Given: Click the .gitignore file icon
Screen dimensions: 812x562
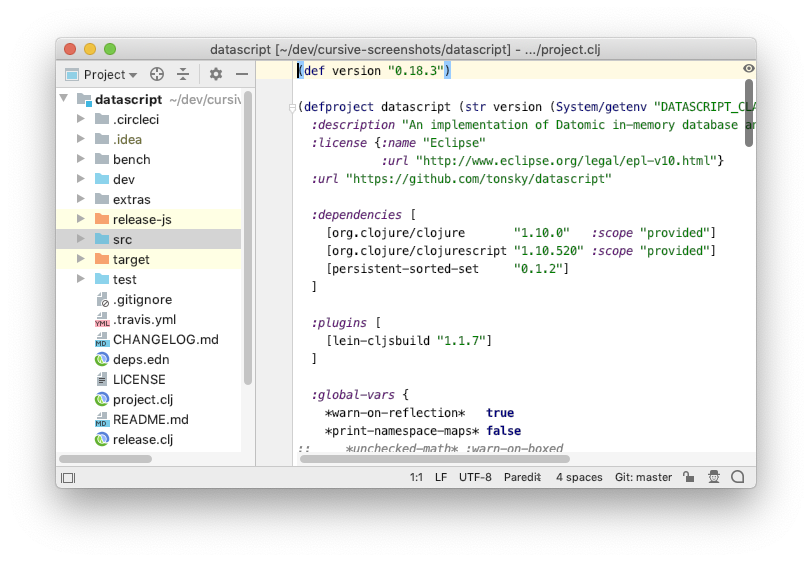Looking at the screenshot, I should [x=102, y=299].
